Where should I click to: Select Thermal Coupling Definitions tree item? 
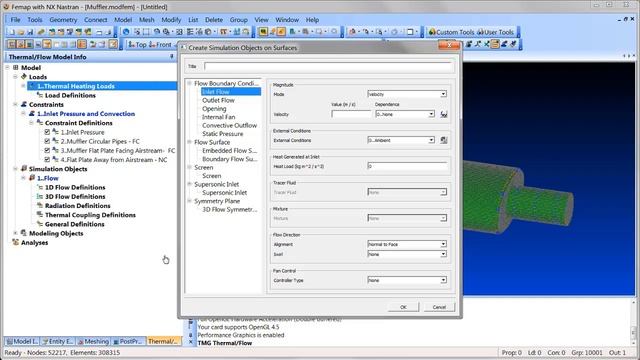click(90, 215)
